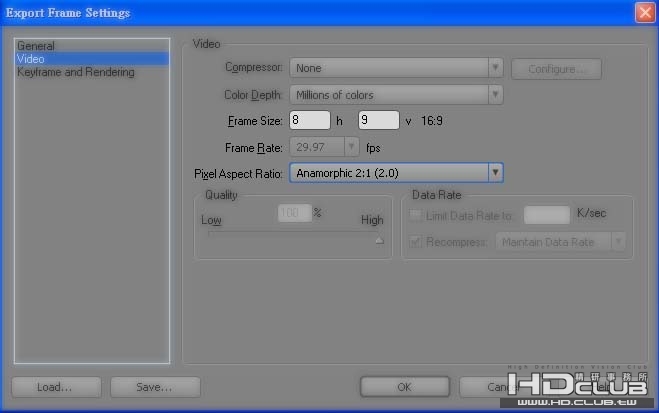Click the Load button
Screen dimensions: 659x413
coord(56,387)
